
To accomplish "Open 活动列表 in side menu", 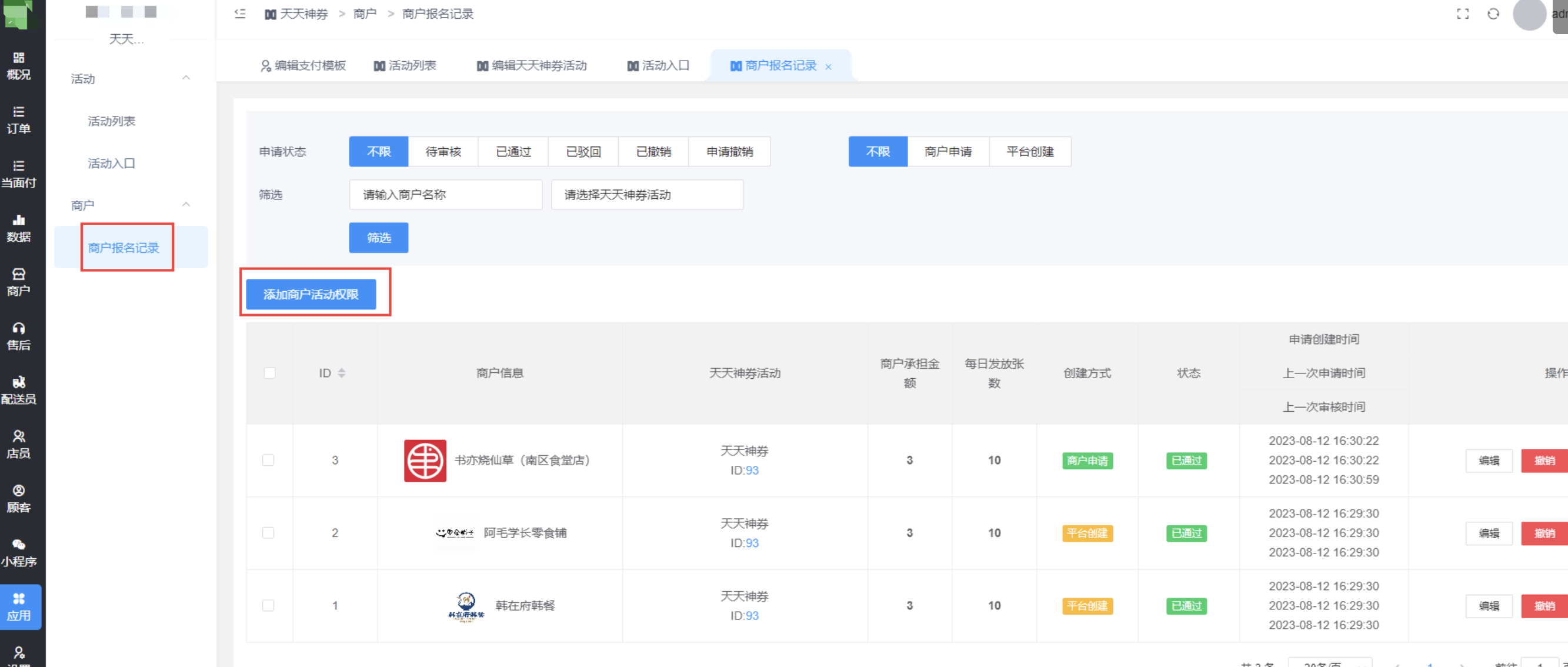I will click(111, 121).
